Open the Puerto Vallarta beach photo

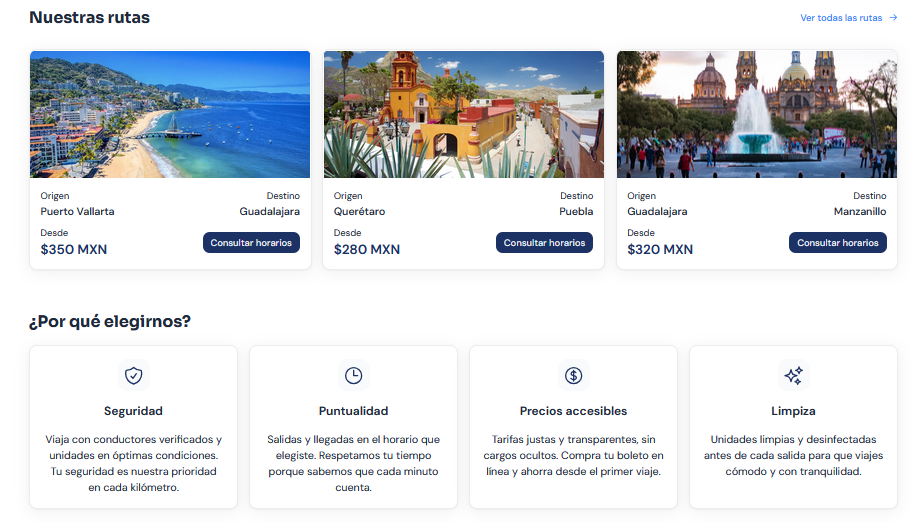tap(170, 115)
